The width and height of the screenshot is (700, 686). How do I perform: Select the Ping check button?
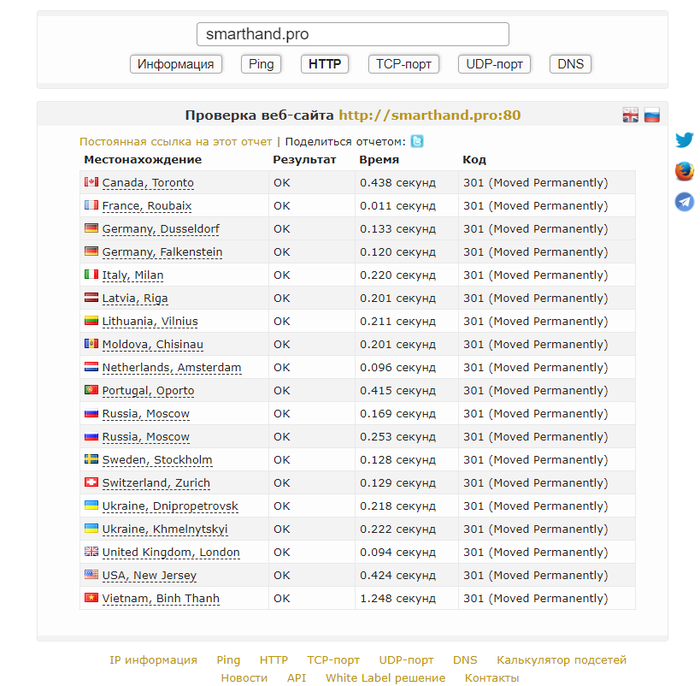point(261,64)
